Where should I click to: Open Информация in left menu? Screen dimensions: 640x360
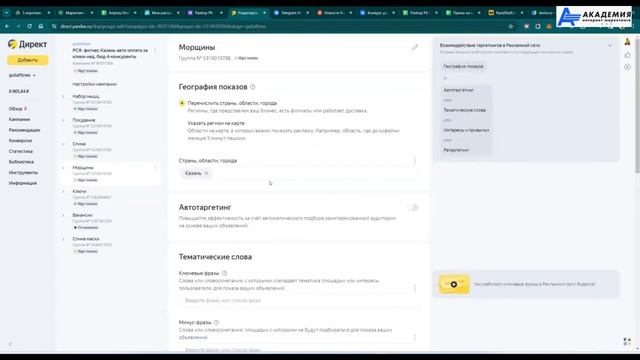23,183
